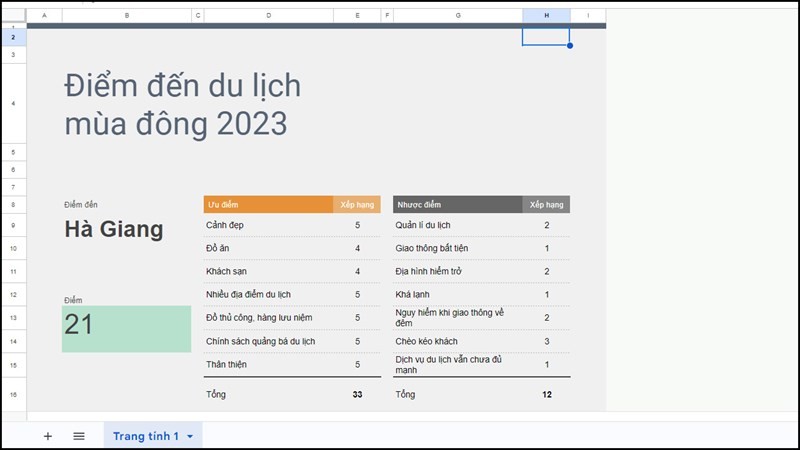This screenshot has width=800, height=450.
Task: Select row 4 header
Action: (x=13, y=104)
